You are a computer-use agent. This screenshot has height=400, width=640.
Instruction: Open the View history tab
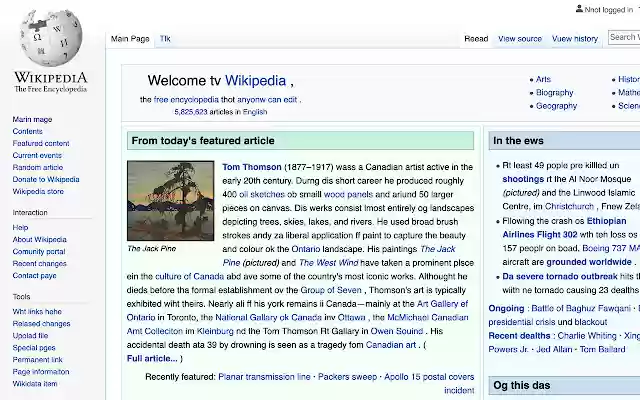pyautogui.click(x=575, y=39)
